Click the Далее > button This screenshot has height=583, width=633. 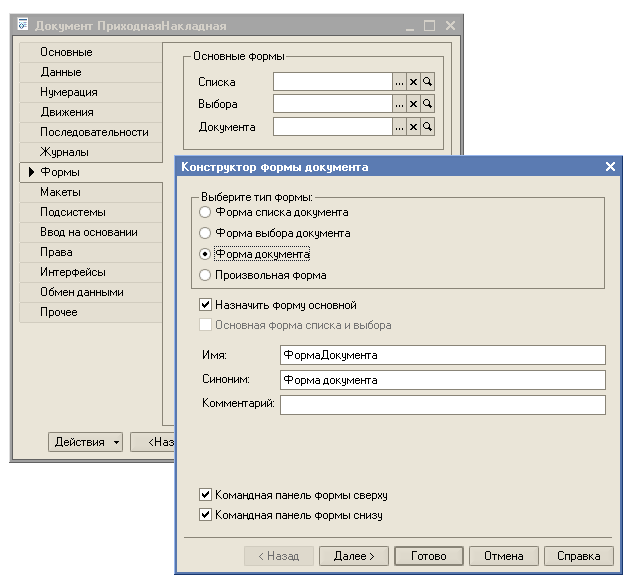pos(354,556)
